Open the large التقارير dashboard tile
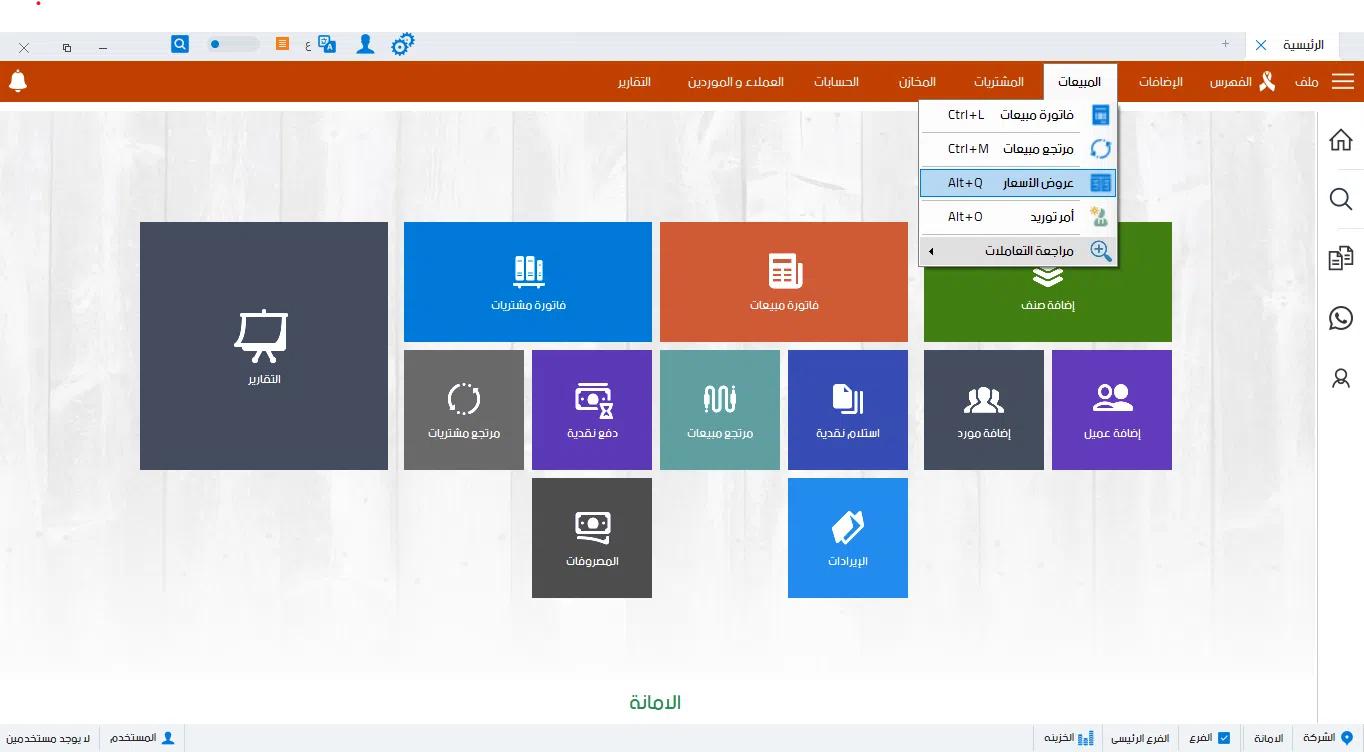Viewport: 1364px width, 752px height. point(264,346)
